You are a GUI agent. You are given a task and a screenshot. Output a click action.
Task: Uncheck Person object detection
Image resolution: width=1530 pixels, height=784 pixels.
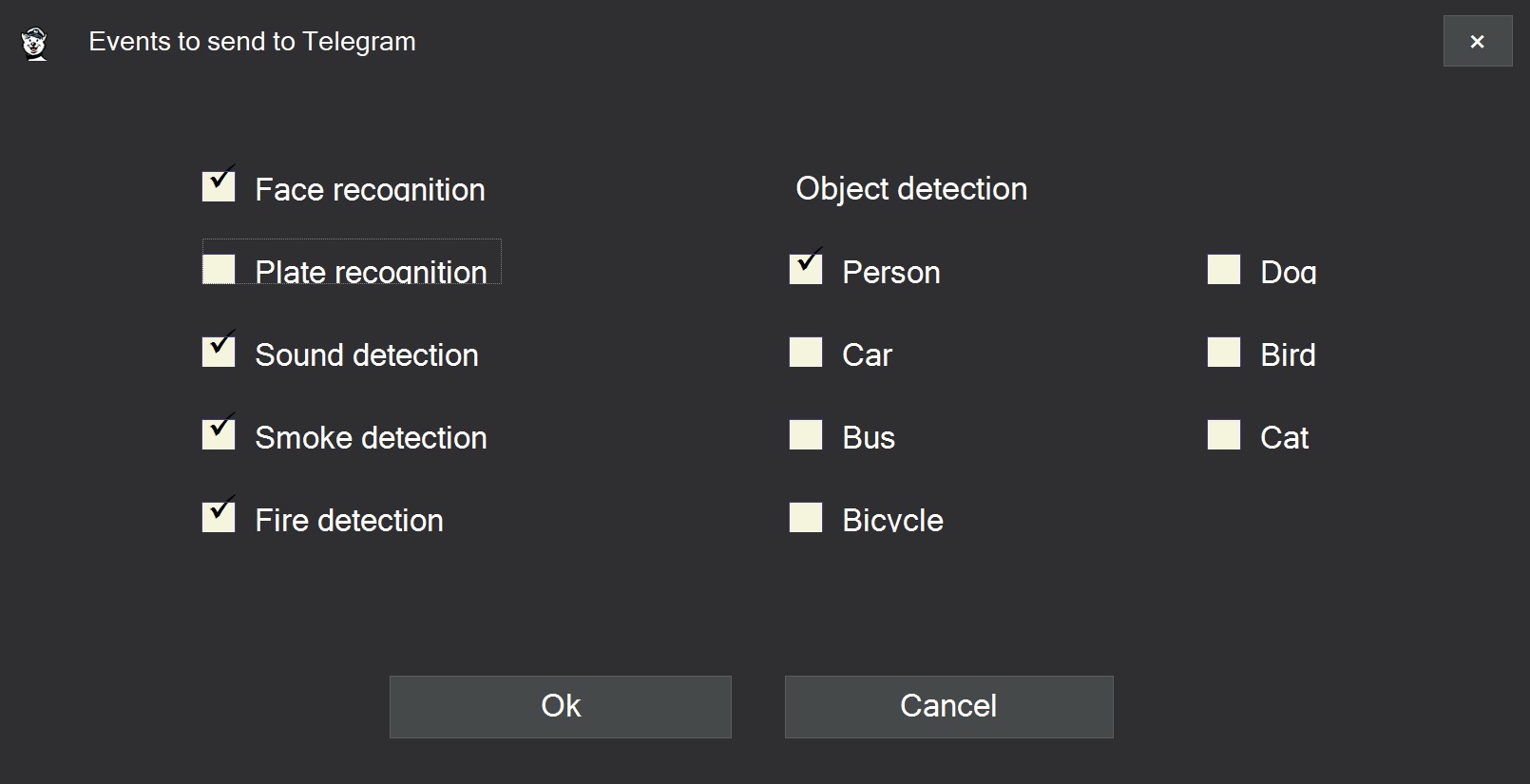click(x=806, y=269)
